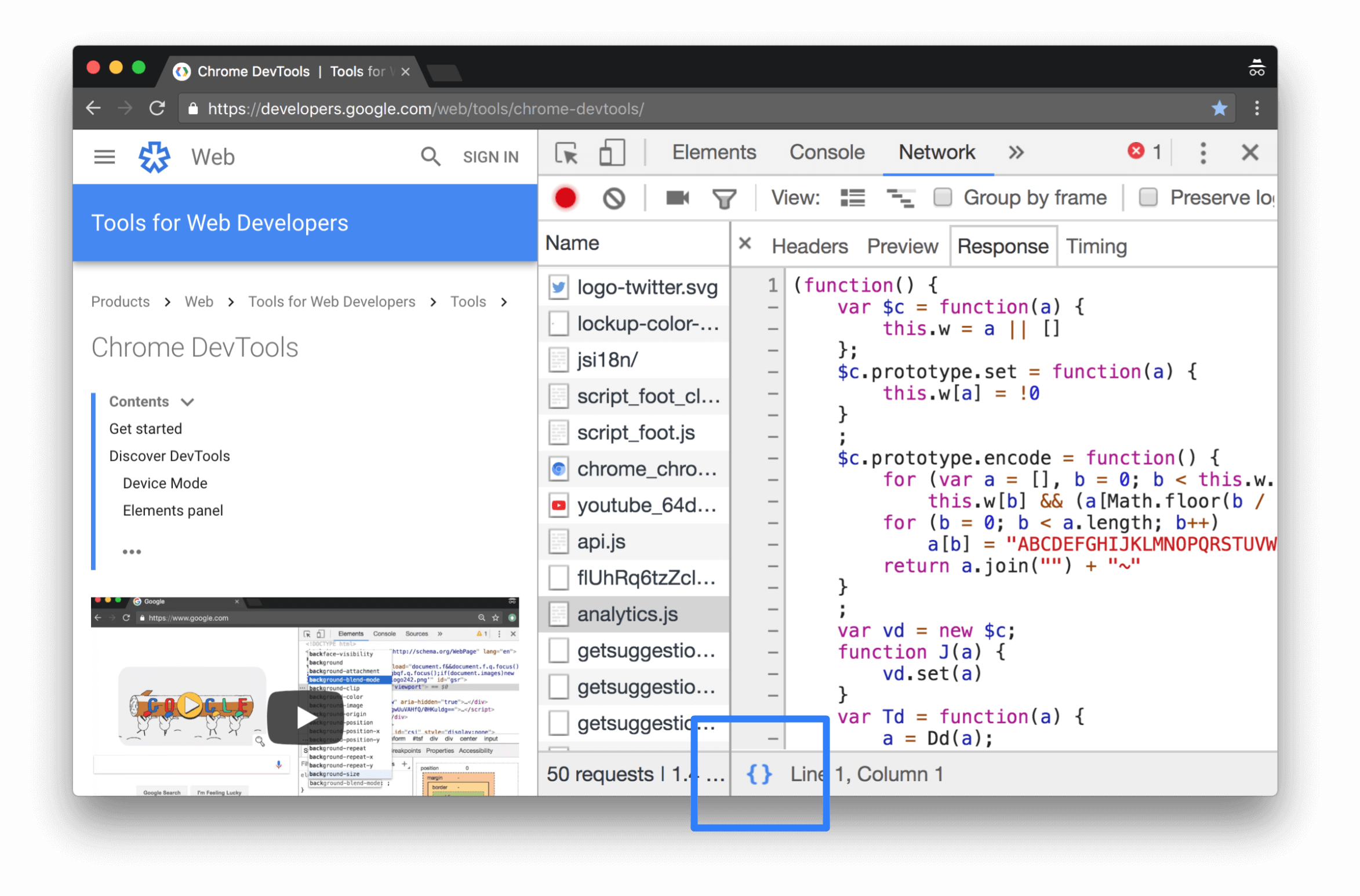
Task: Enable the large request rows view toggle
Action: tap(851, 197)
